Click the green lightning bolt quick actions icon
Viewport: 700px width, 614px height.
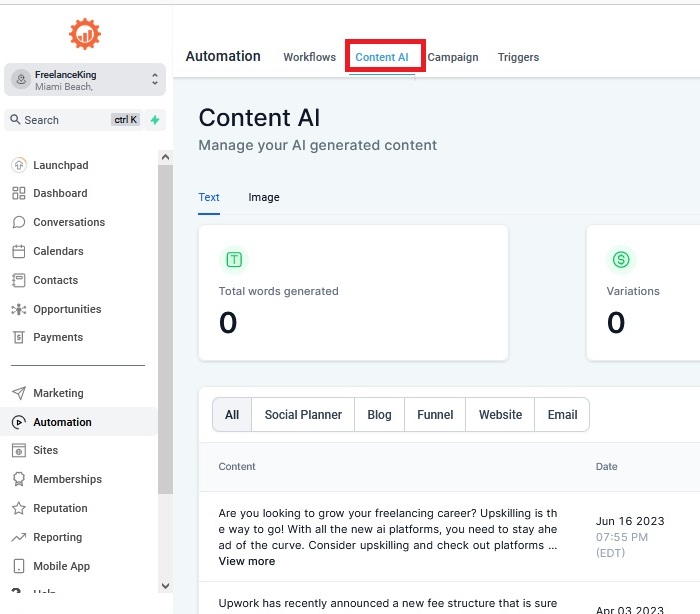pyautogui.click(x=155, y=120)
